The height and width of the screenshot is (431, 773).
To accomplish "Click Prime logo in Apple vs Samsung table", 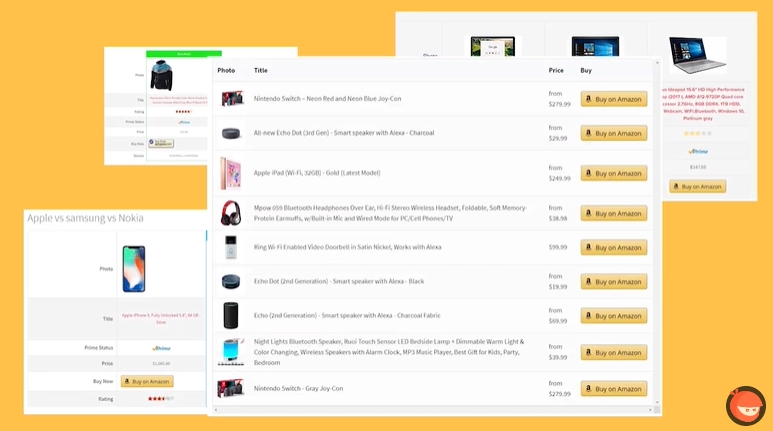I will [x=161, y=348].
